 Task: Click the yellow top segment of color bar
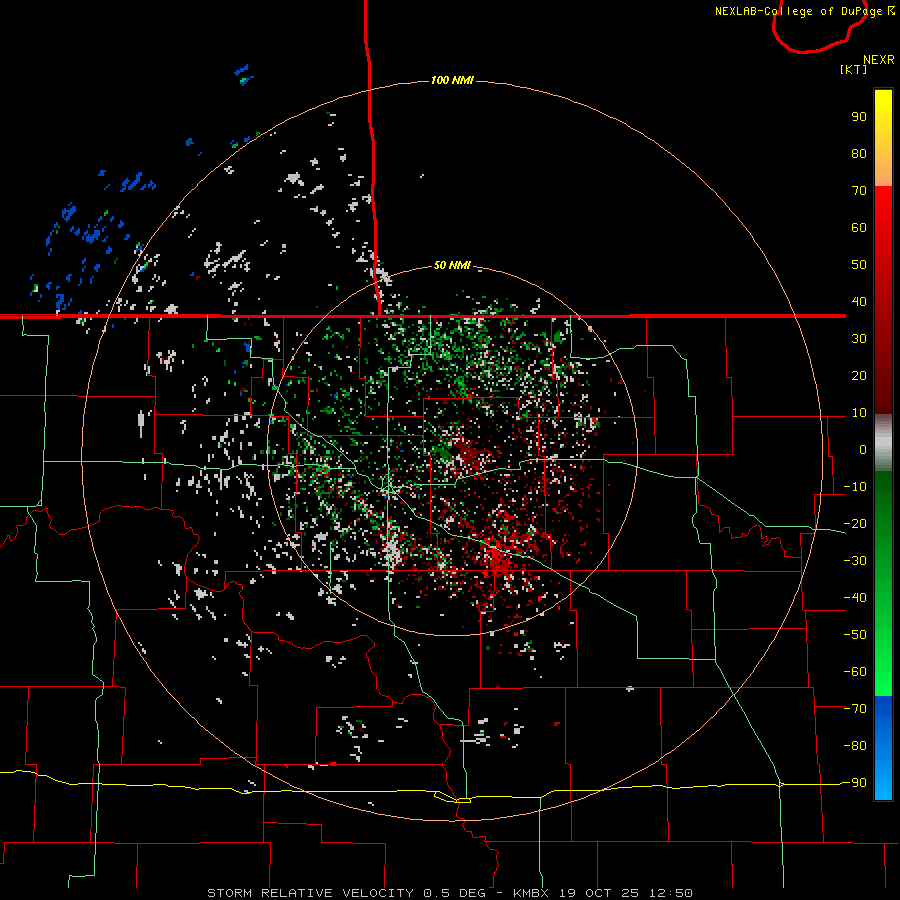[883, 138]
